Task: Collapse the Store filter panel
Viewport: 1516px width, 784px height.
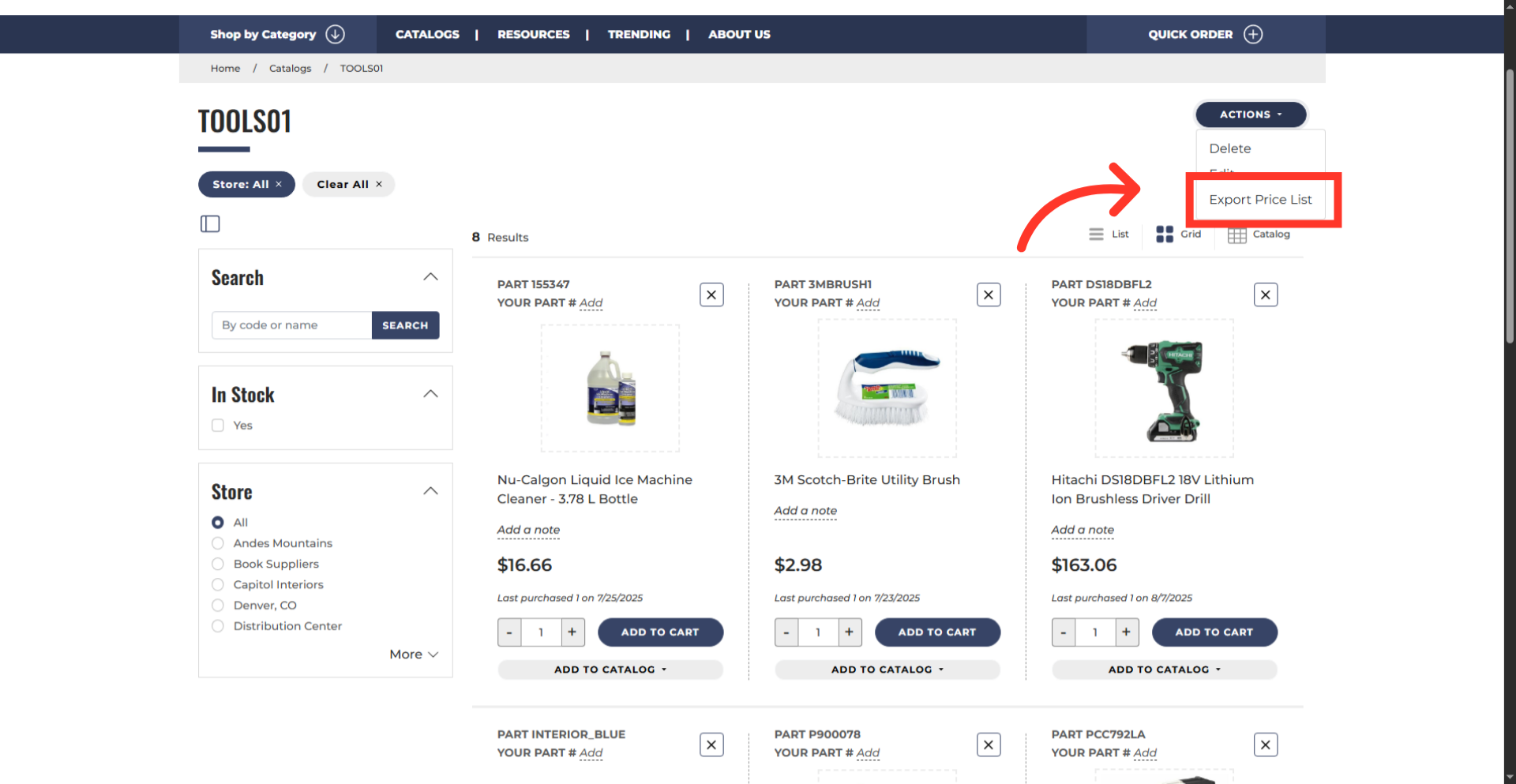Action: (430, 491)
